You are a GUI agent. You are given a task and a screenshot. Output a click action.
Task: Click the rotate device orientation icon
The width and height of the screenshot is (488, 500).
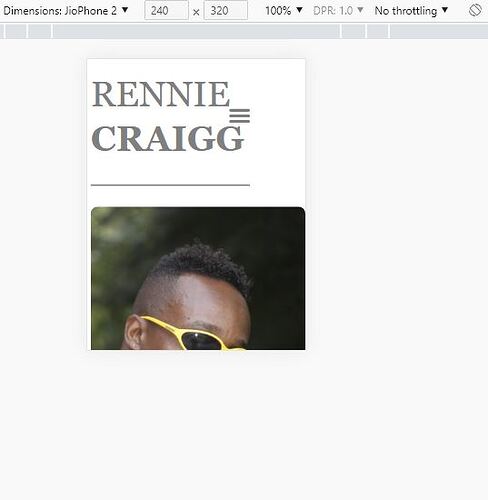pyautogui.click(x=475, y=10)
